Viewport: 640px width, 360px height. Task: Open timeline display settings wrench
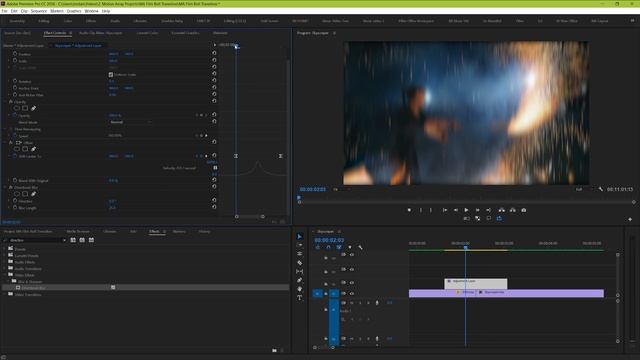(360, 247)
